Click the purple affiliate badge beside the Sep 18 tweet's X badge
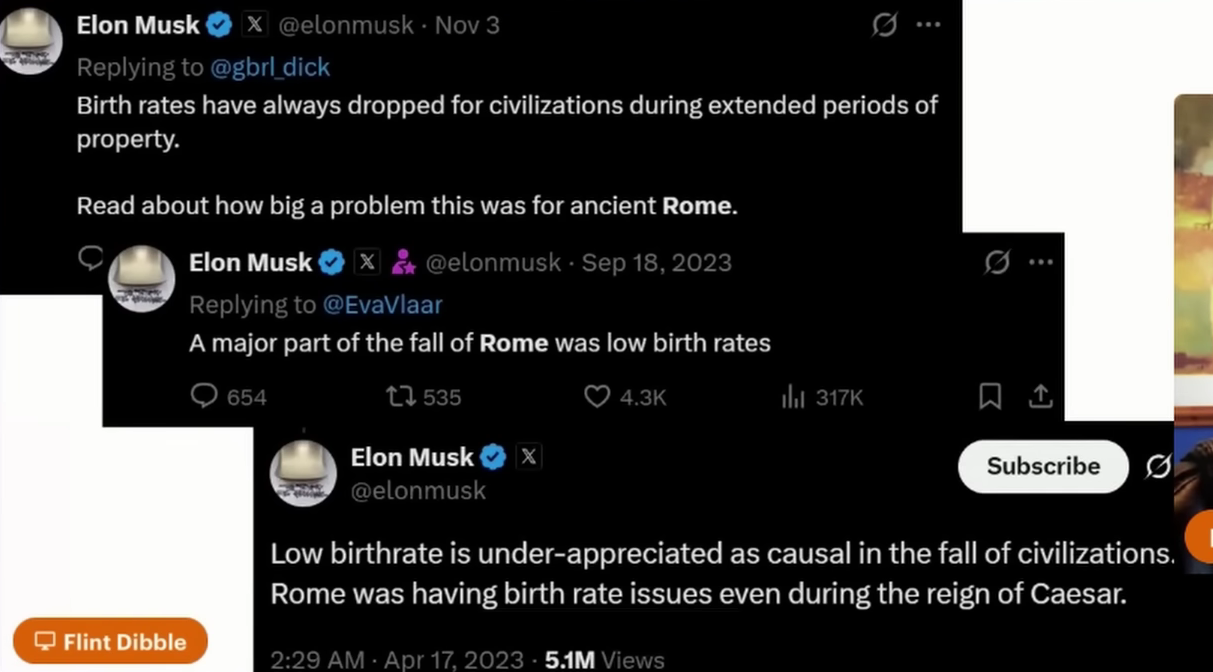1213x672 pixels. point(403,262)
